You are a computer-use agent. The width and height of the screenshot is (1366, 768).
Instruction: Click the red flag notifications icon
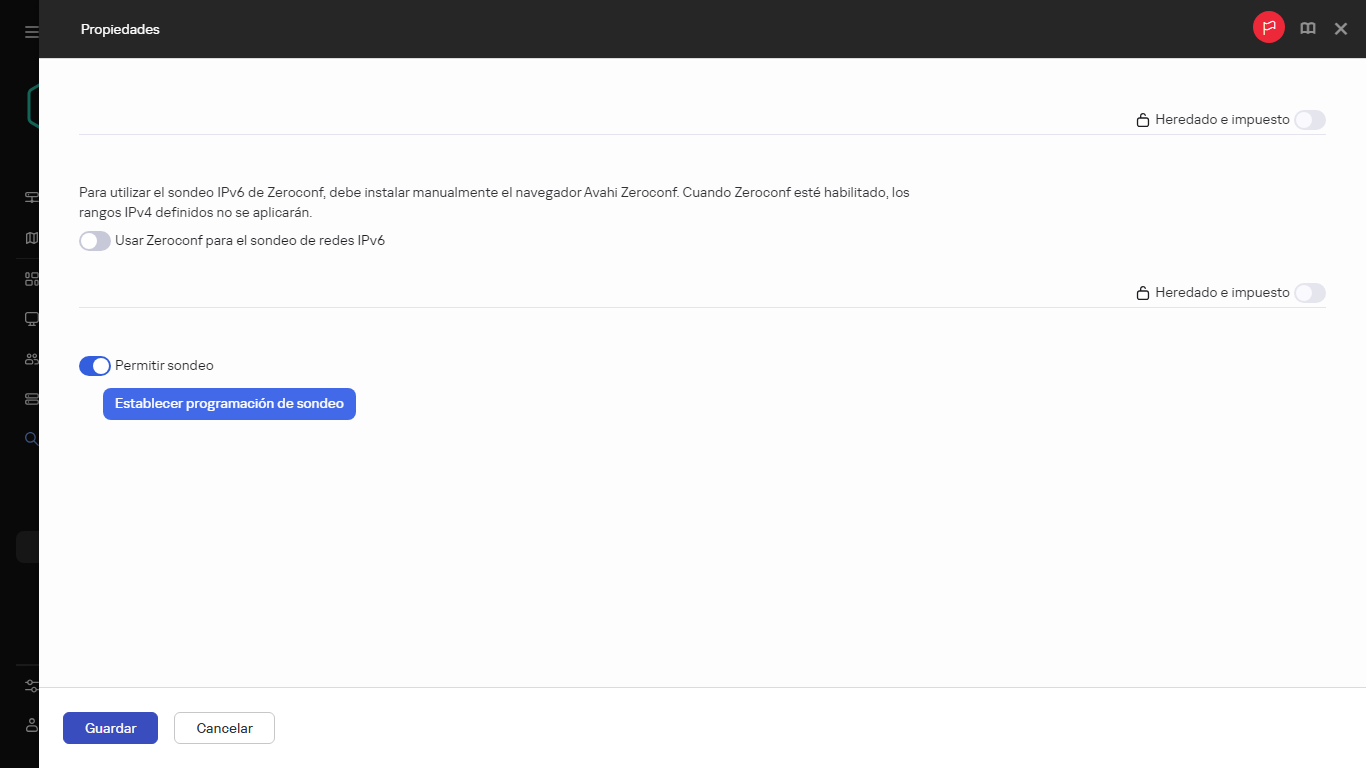pos(1268,28)
